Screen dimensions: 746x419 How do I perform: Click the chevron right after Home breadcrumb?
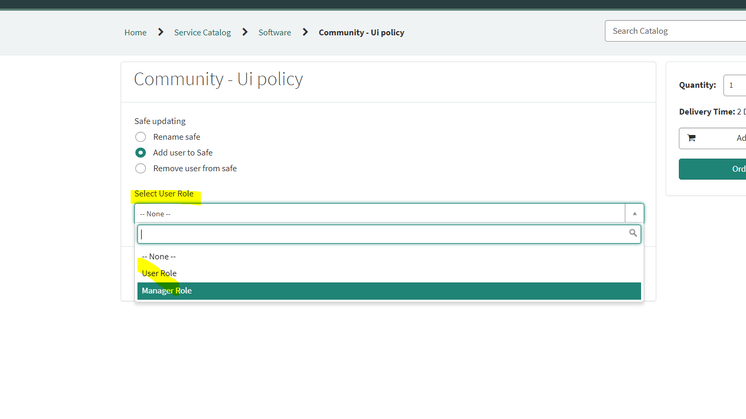tap(160, 32)
